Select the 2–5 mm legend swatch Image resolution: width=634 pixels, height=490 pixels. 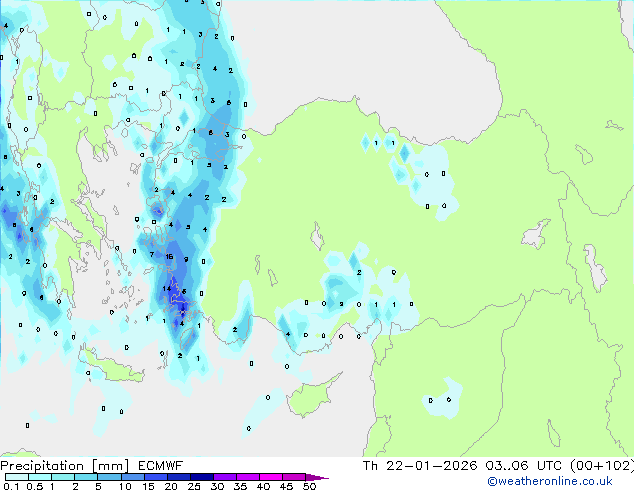86,477
